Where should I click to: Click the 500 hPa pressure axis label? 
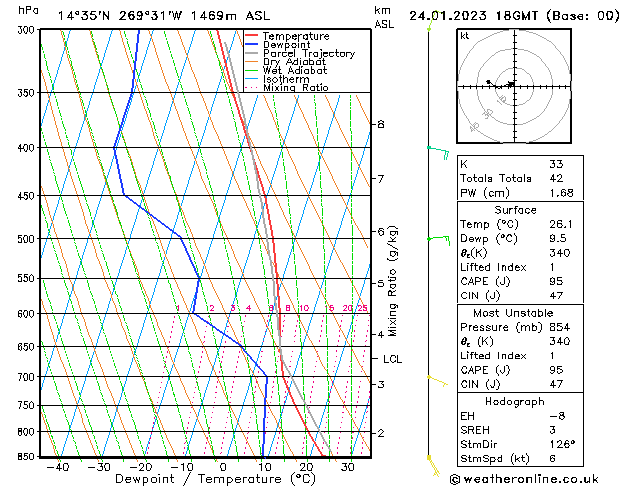[27, 239]
